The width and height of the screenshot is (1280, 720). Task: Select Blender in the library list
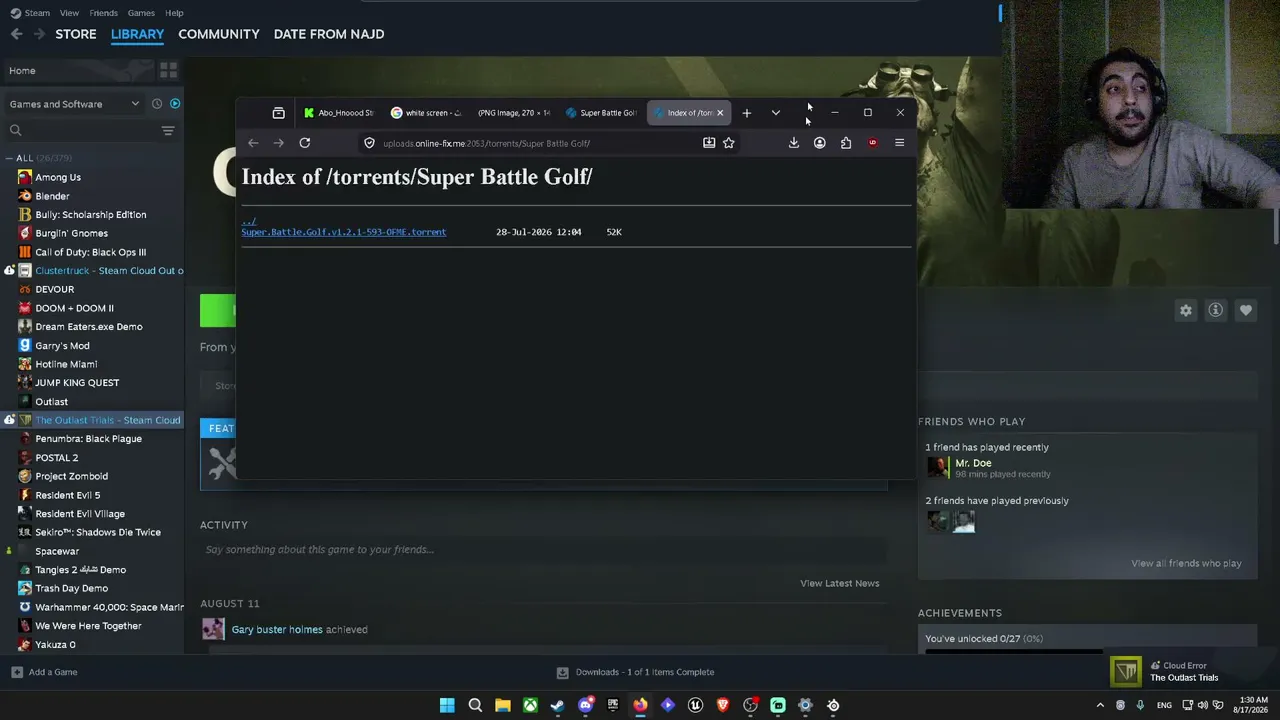tap(52, 196)
